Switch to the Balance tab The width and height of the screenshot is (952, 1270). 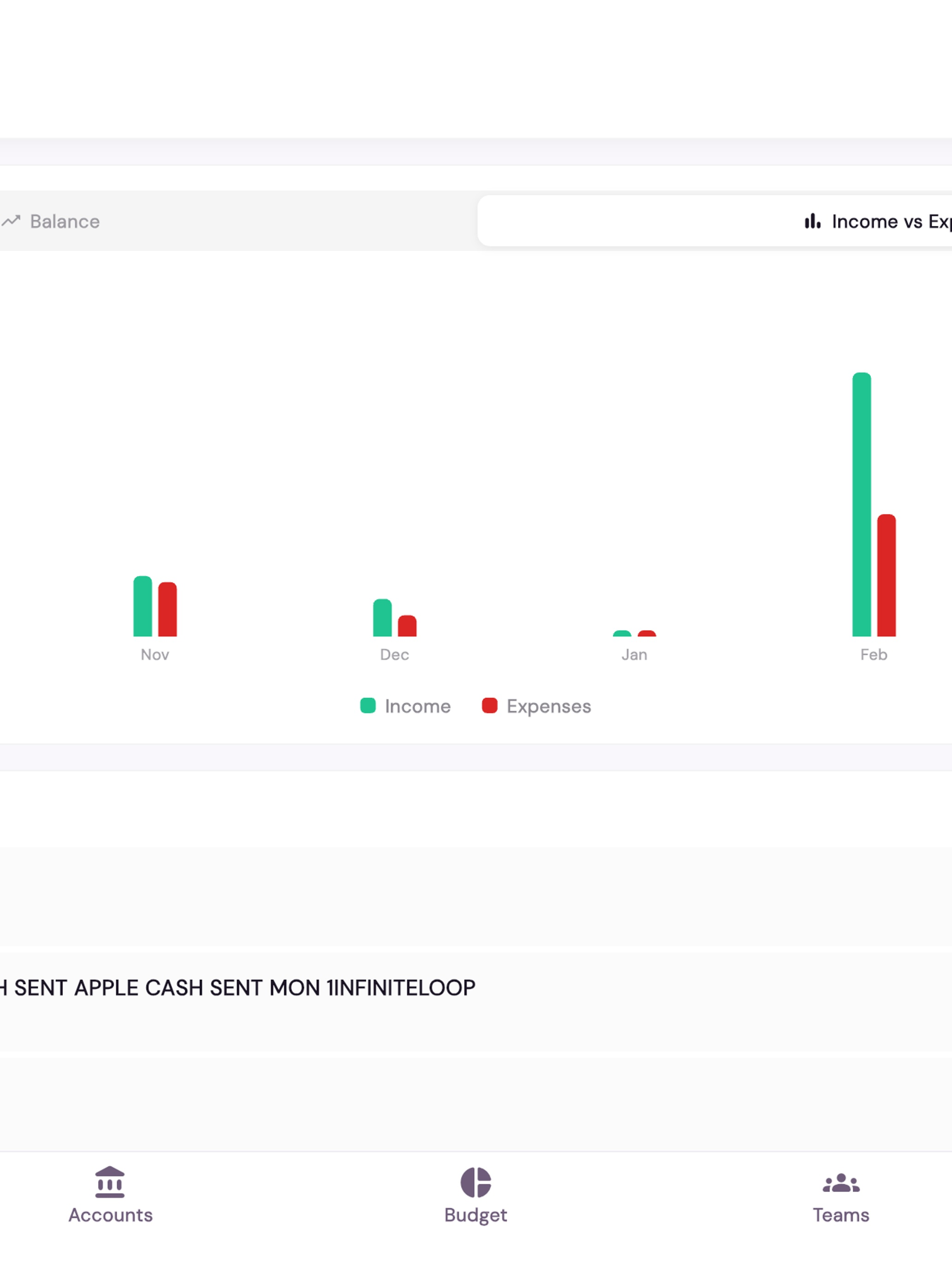238,221
